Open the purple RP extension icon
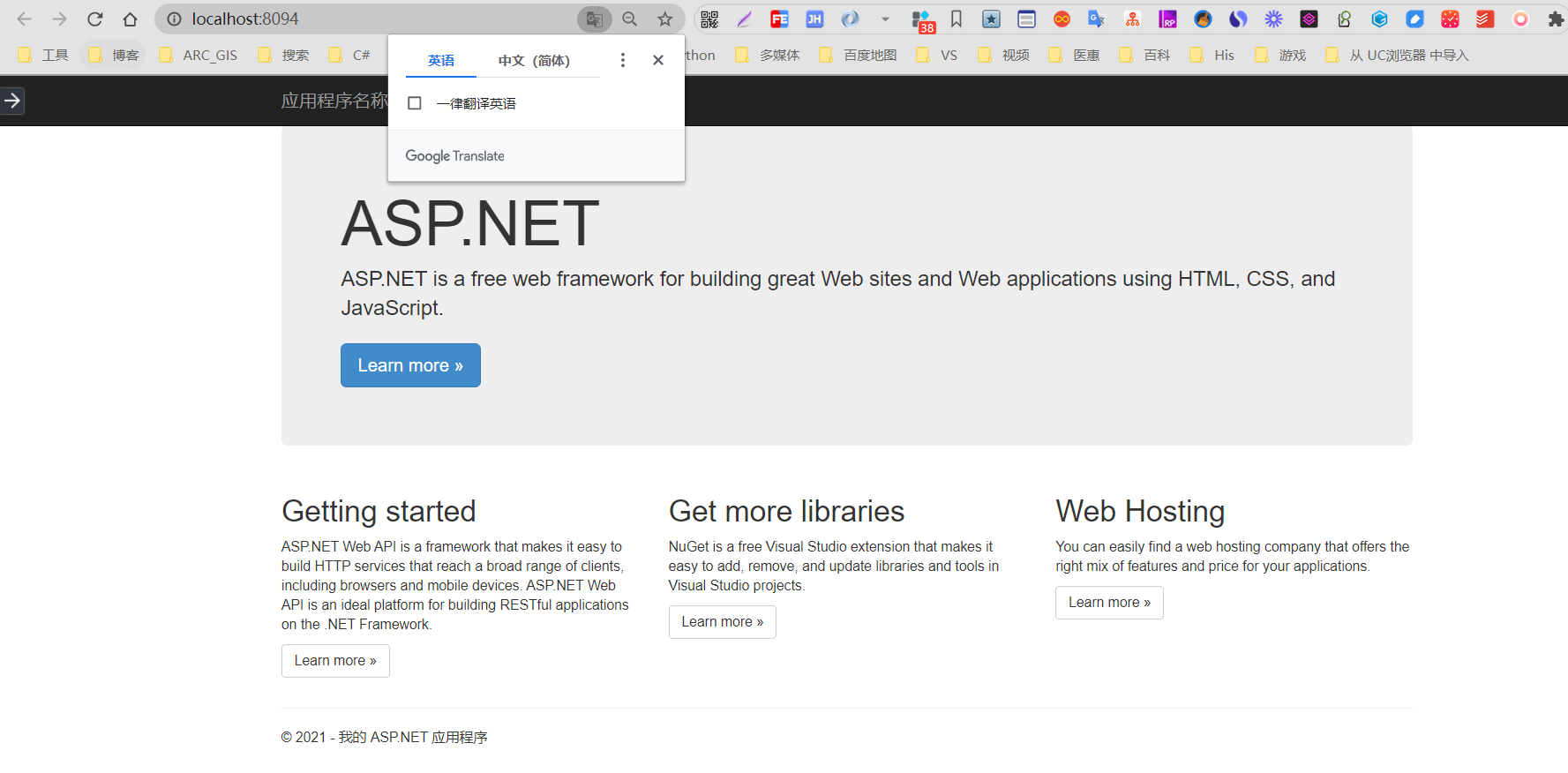Viewport: 1568px width, 773px height. (x=1167, y=19)
